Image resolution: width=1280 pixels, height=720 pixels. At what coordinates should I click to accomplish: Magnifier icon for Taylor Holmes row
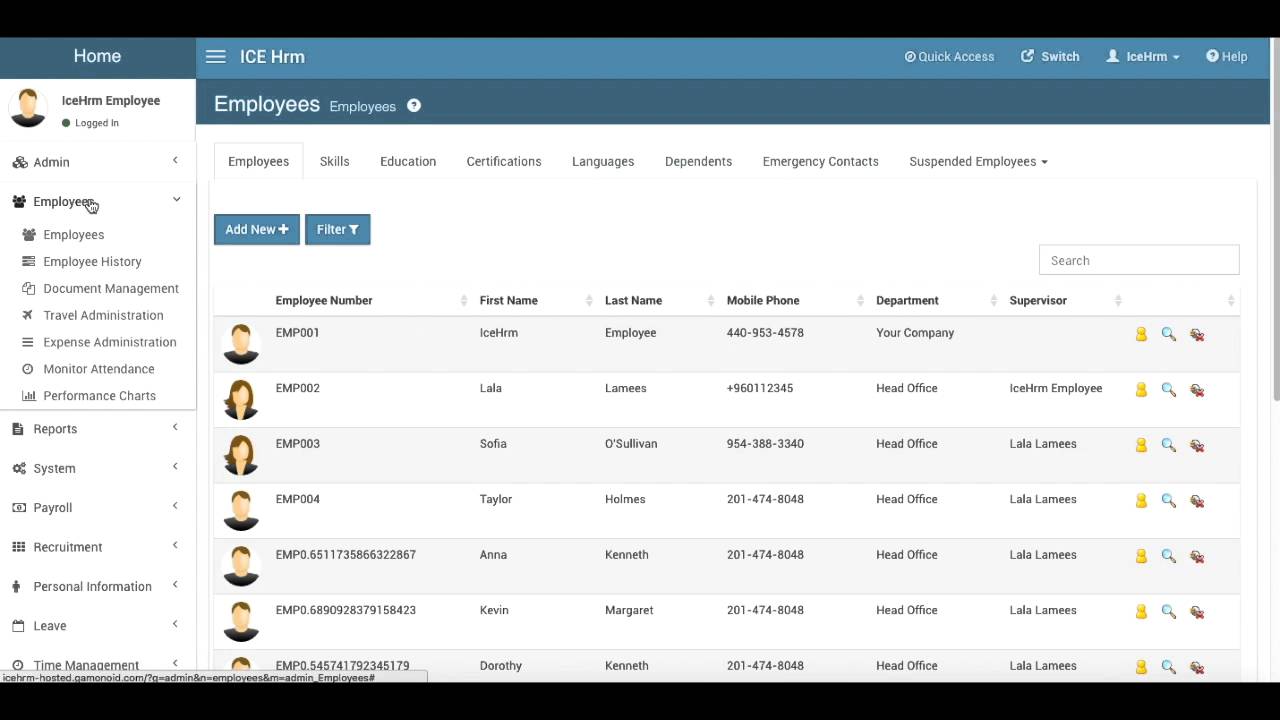[x=1168, y=501]
